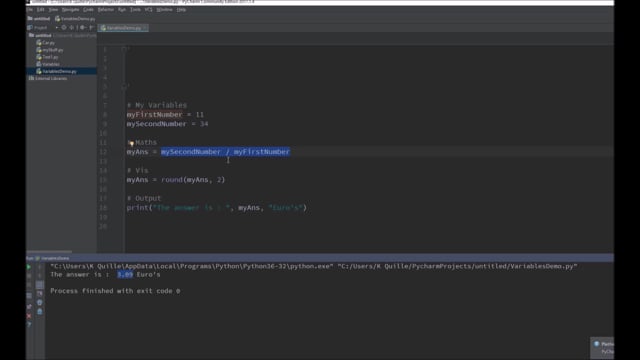This screenshot has height=360, width=640.
Task: Open the Tools menu
Action: (135, 9)
